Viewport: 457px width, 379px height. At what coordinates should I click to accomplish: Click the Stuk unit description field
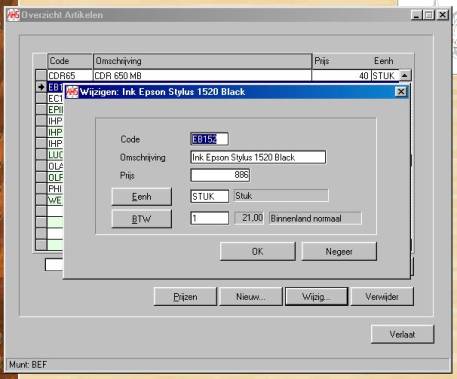(x=281, y=196)
